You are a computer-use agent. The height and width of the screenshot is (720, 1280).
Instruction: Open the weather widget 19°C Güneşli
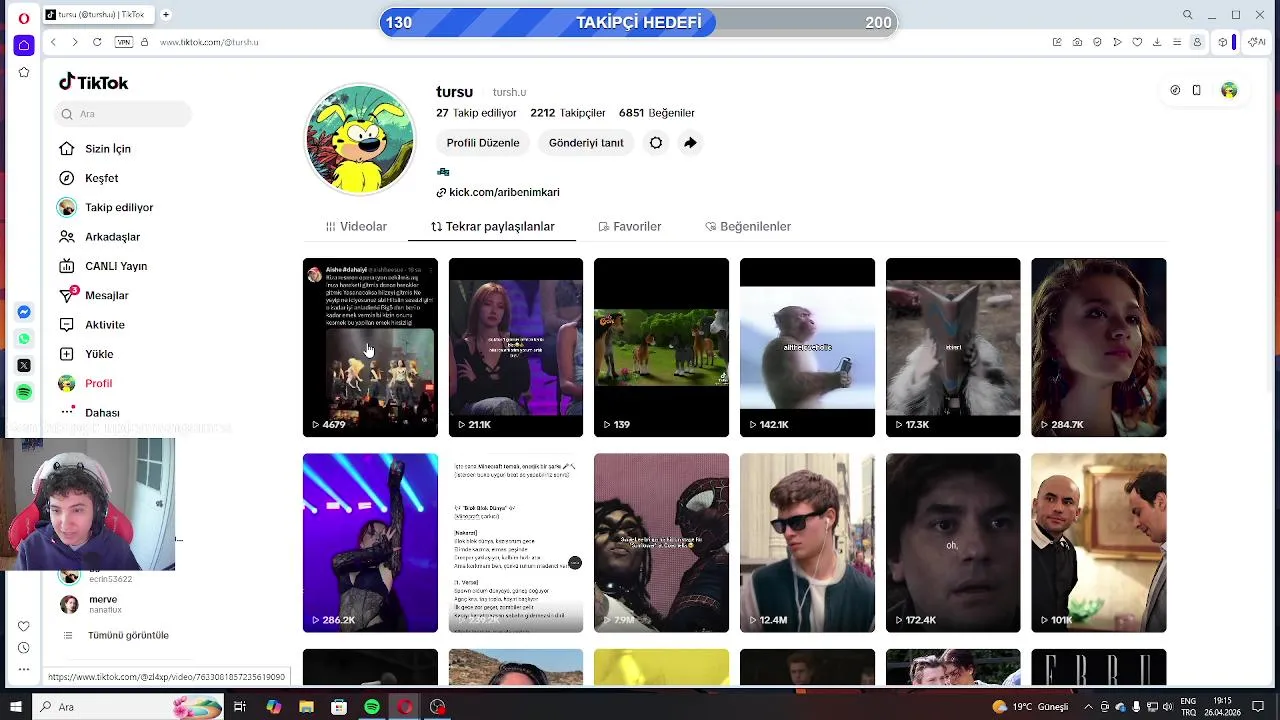click(x=1029, y=707)
